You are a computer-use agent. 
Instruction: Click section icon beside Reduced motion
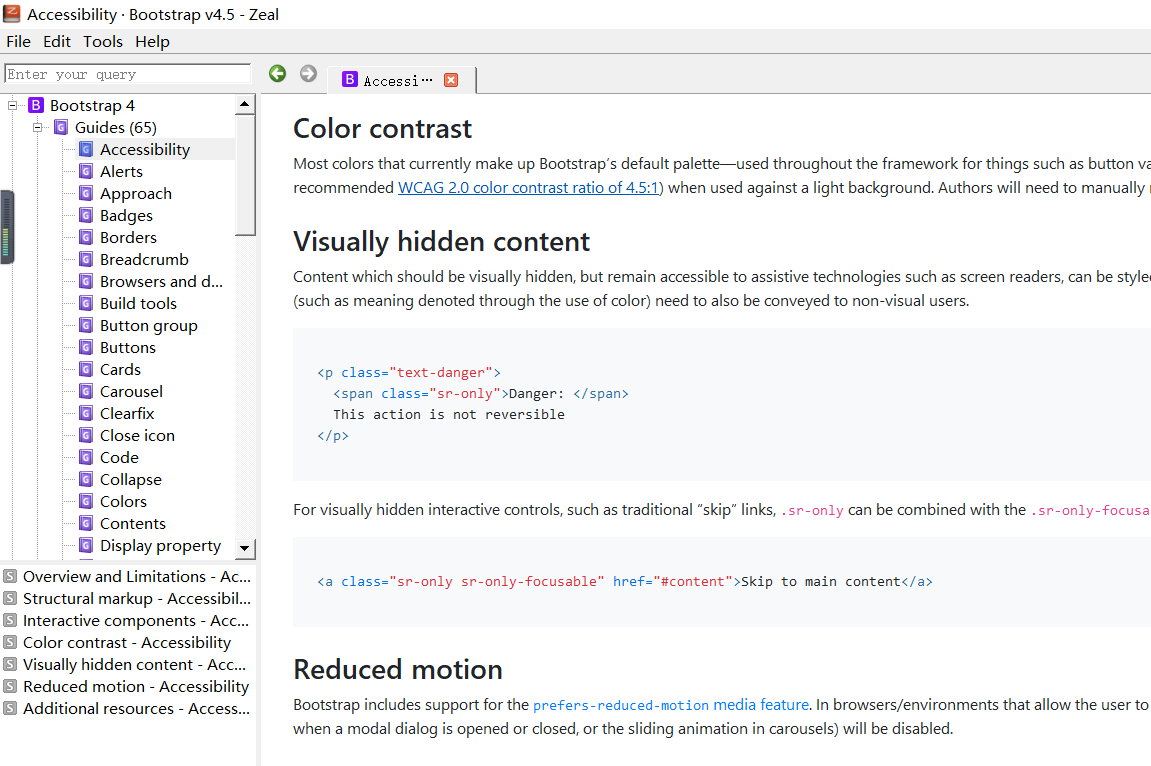[x=10, y=686]
